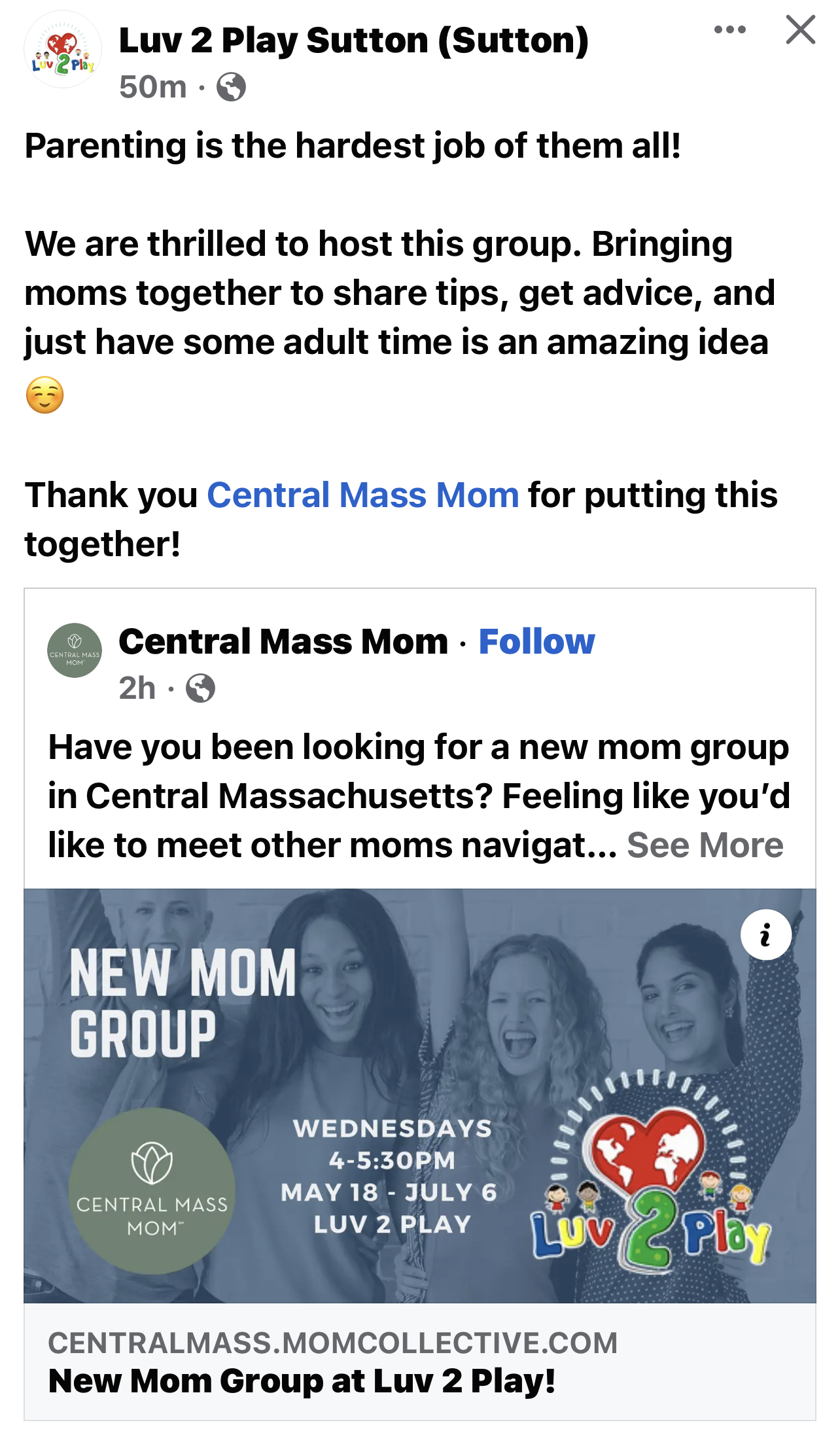Tap the Luv 2 Play Sutton profile picture
The image size is (840, 1429).
[63, 50]
